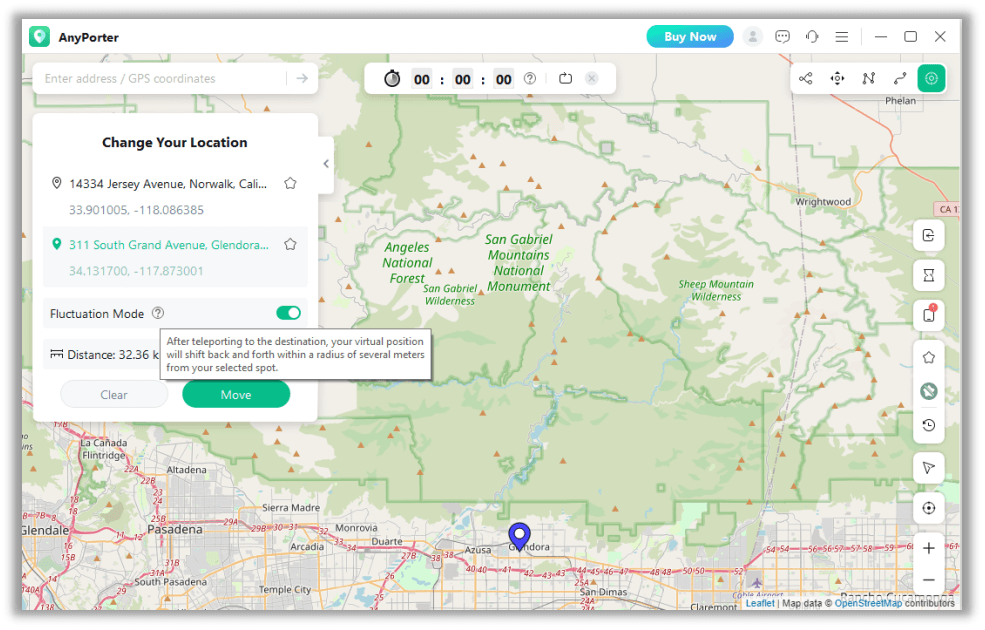Screen dimensions: 985x630
Task: Select the multi-spot route mode icon
Action: pos(868,79)
